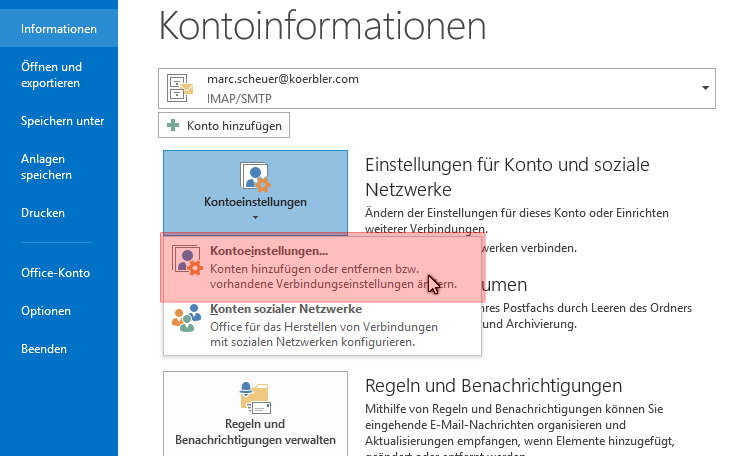Click Beenden to quit Outlook
This screenshot has width=735, height=456.
44,348
